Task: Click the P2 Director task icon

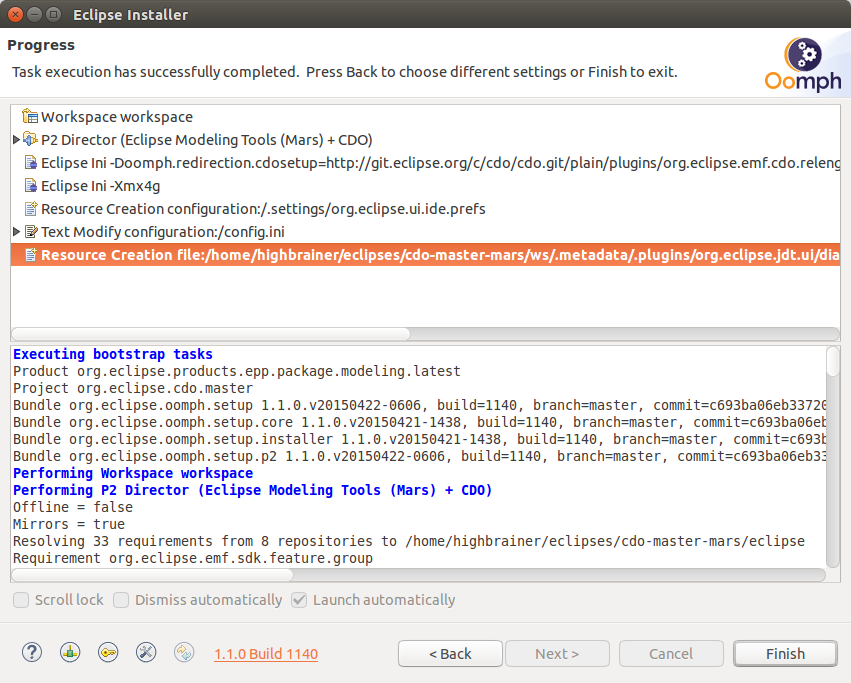Action: [30, 140]
